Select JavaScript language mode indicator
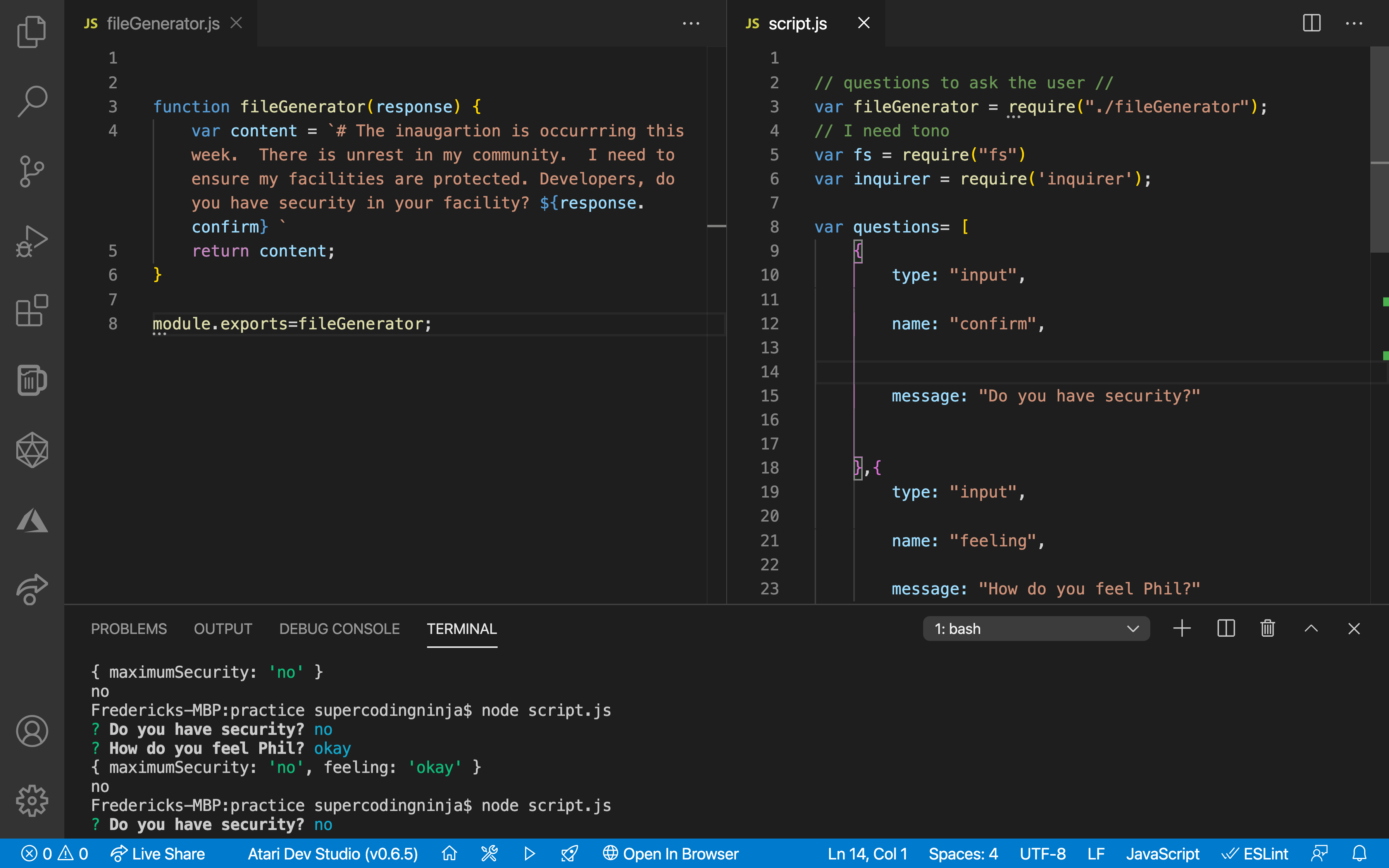1389x868 pixels. [1162, 854]
